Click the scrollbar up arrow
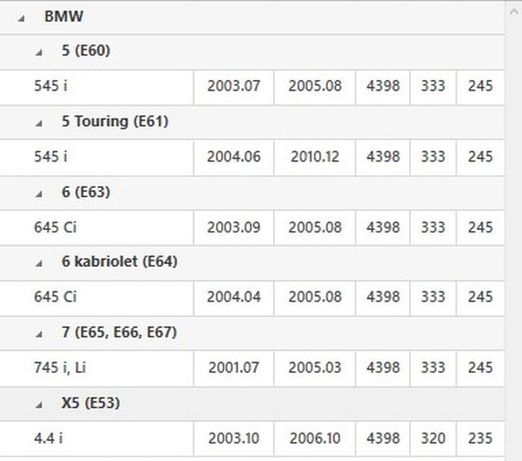The height and width of the screenshot is (461, 522). click(514, 12)
